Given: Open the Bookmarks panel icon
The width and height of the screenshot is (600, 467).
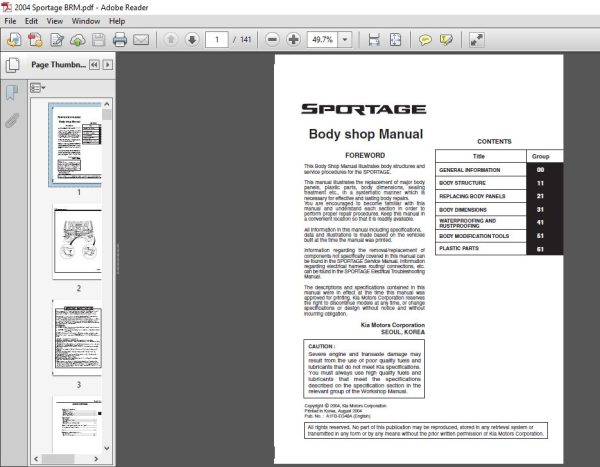Looking at the screenshot, I should [x=12, y=92].
